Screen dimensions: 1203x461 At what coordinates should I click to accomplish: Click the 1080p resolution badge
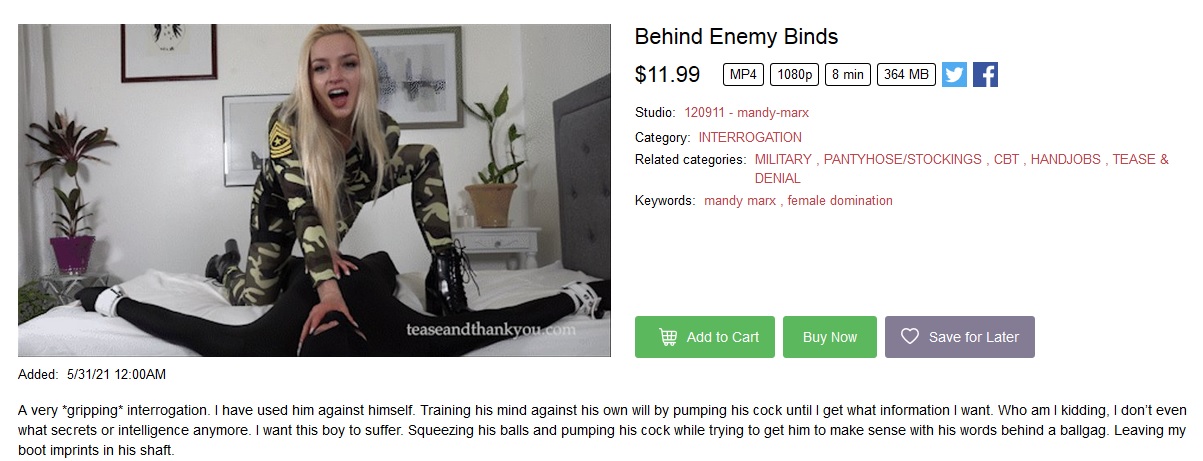(794, 75)
